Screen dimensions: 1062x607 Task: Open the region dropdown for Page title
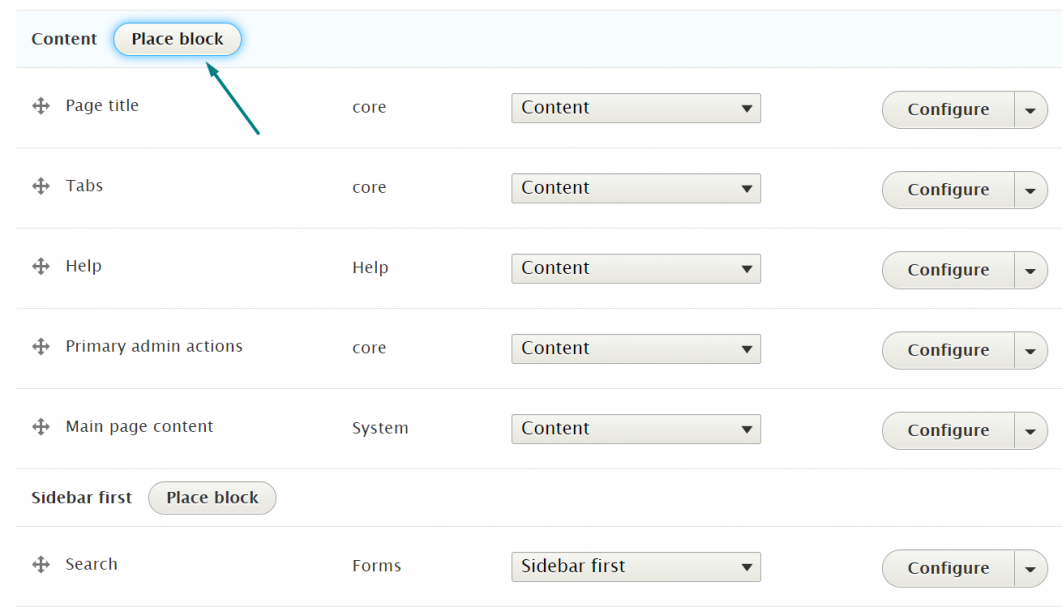(x=635, y=107)
